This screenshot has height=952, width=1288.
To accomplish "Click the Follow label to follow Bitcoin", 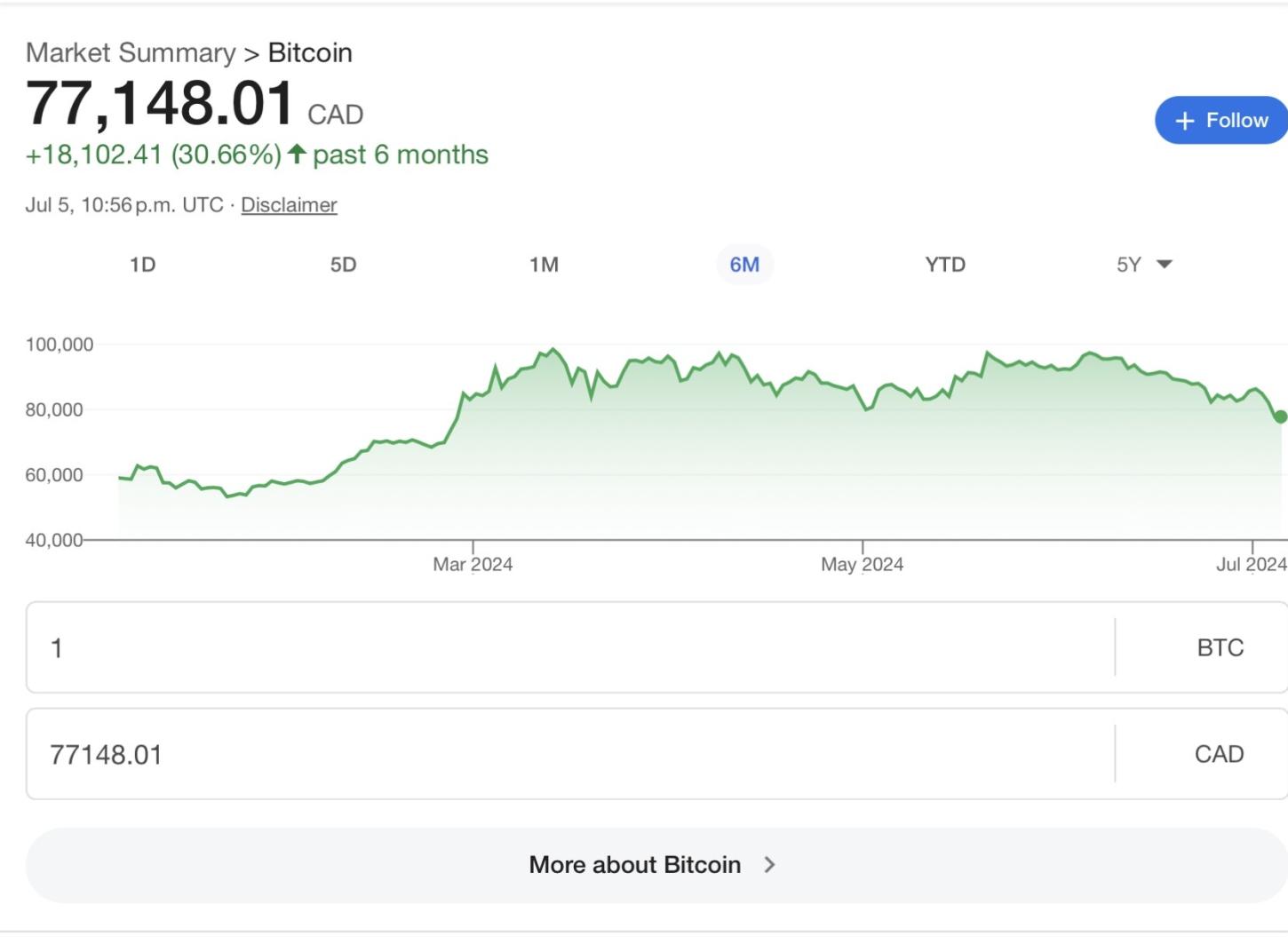I will tap(1236, 121).
